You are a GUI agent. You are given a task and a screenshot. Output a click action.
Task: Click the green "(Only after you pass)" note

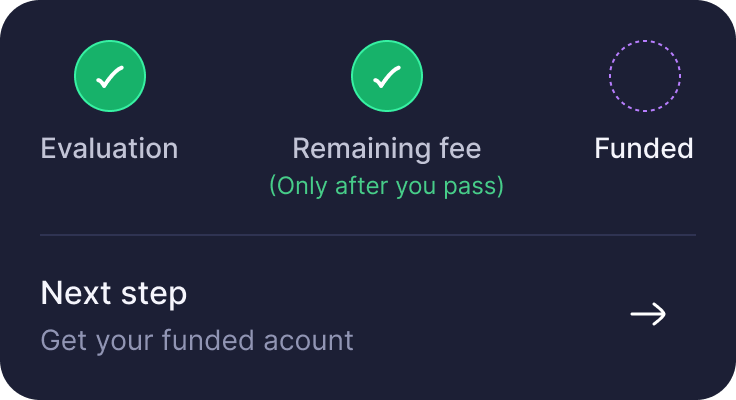click(387, 186)
